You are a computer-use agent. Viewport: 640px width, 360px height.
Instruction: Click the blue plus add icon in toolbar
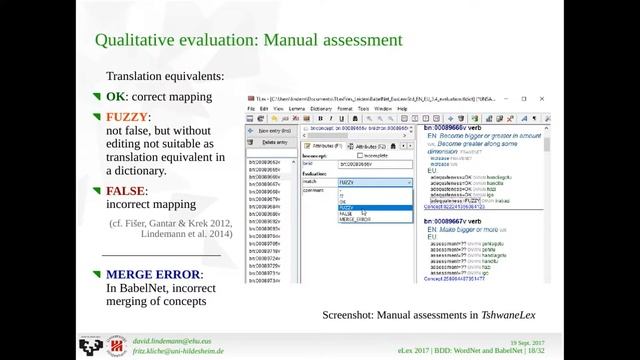coord(451,119)
